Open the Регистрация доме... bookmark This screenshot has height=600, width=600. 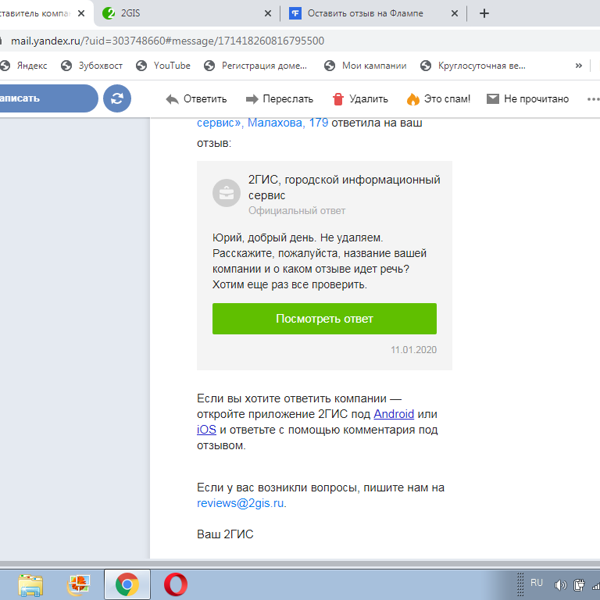[x=255, y=65]
